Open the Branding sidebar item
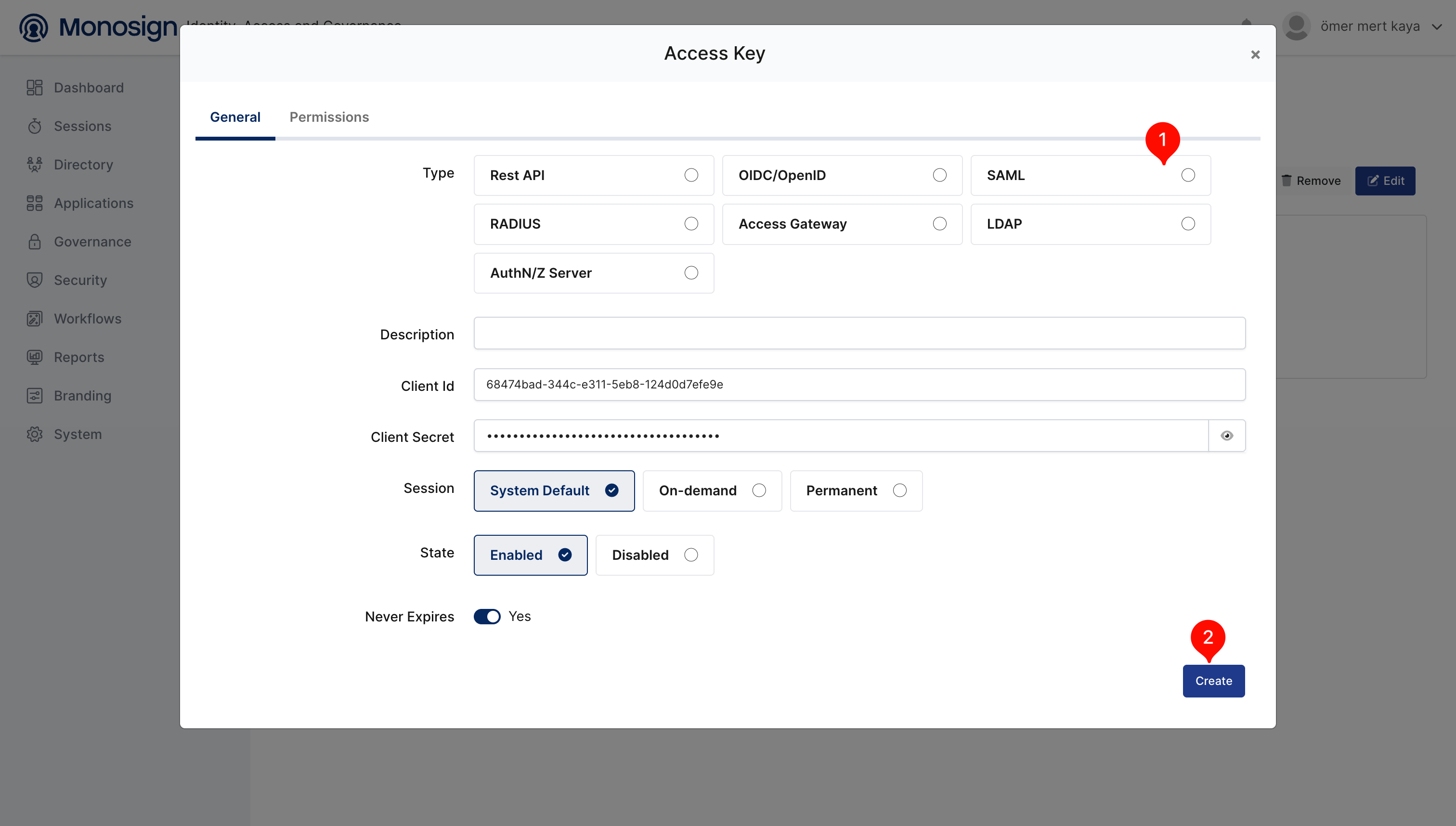This screenshot has width=1456, height=826. click(69, 395)
